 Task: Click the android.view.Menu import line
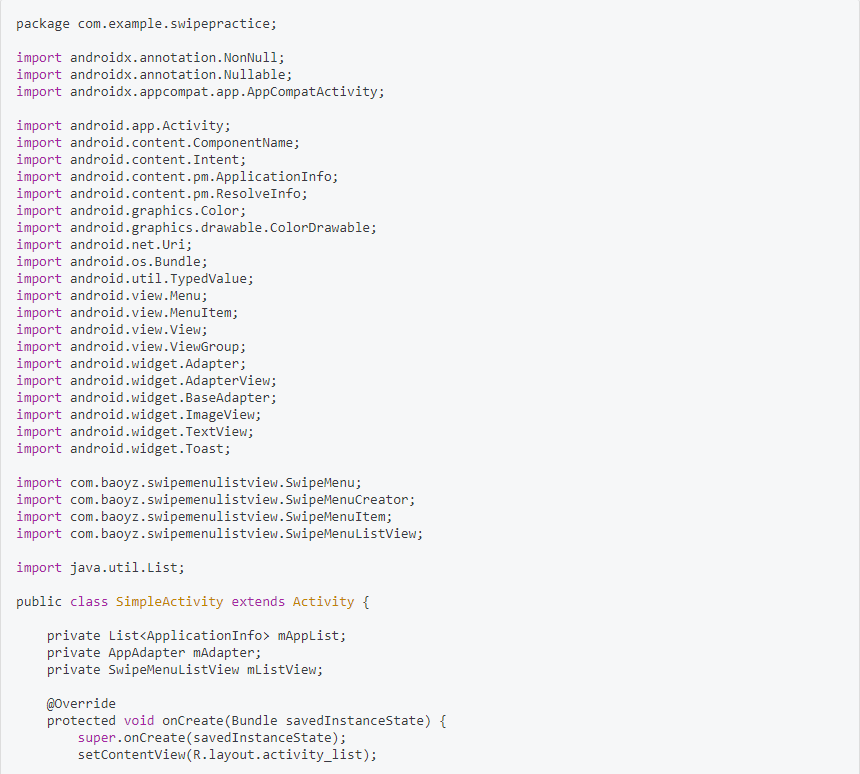[x=112, y=296]
